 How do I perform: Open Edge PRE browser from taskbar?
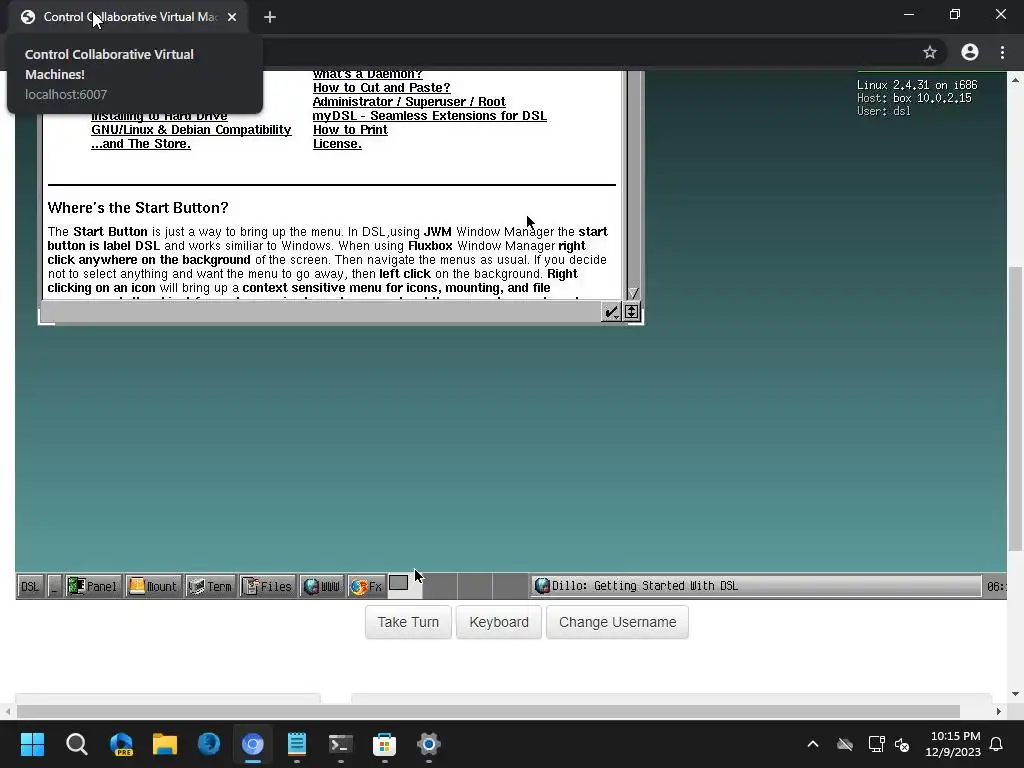[121, 744]
